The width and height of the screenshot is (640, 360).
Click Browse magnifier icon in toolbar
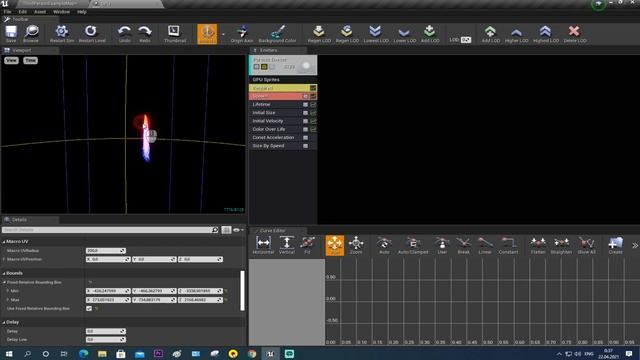[31, 33]
